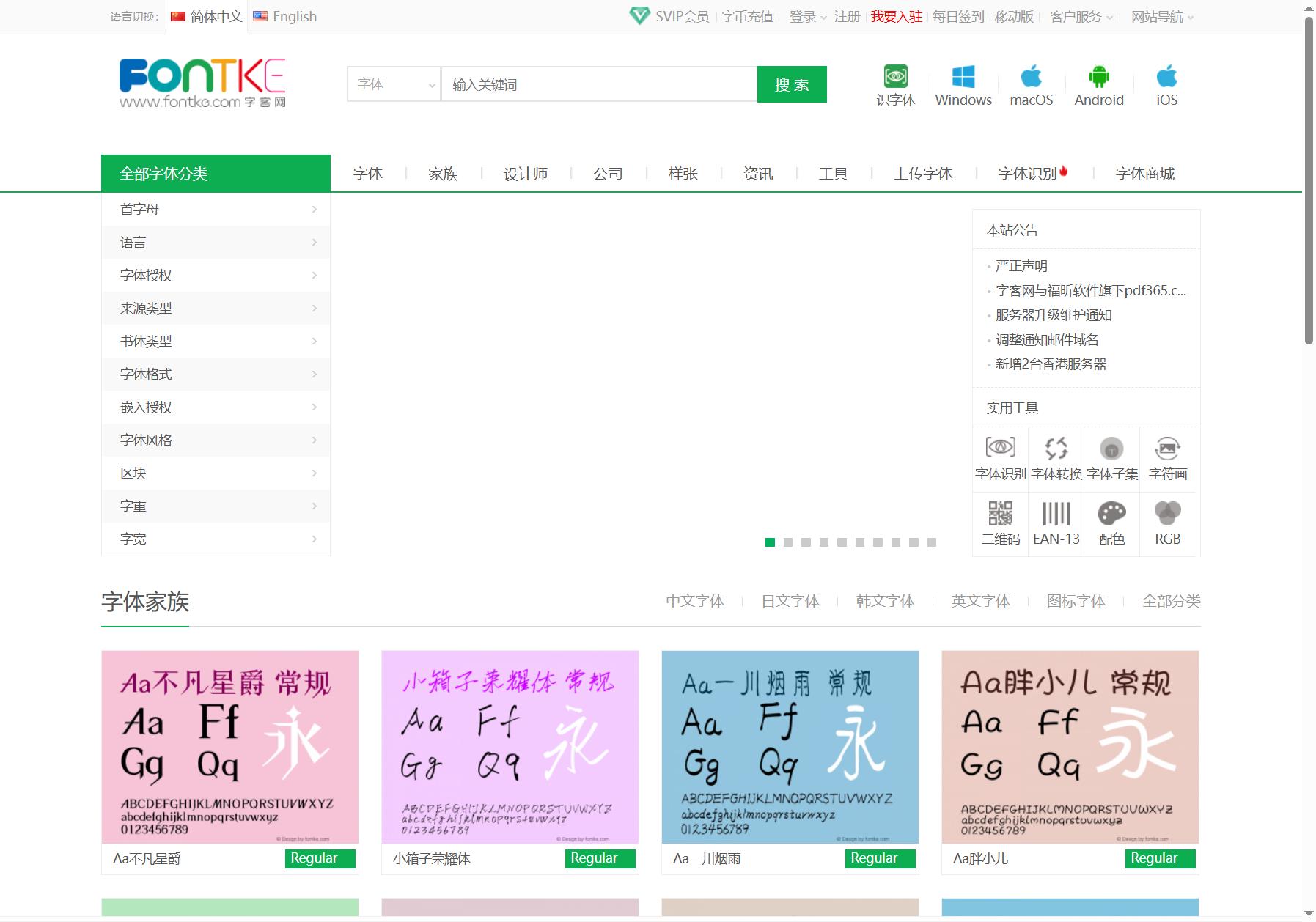Open the red 我要入驻 link
Screen dimensions: 1316x922
897,17
